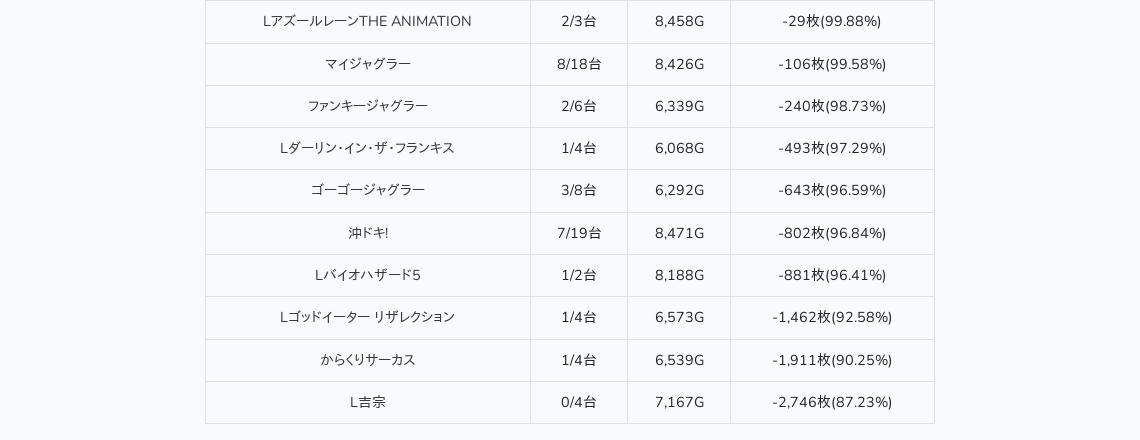This screenshot has width=1140, height=440.
Task: Select the -493枚(97.29%) result cell
Action: pos(832,148)
